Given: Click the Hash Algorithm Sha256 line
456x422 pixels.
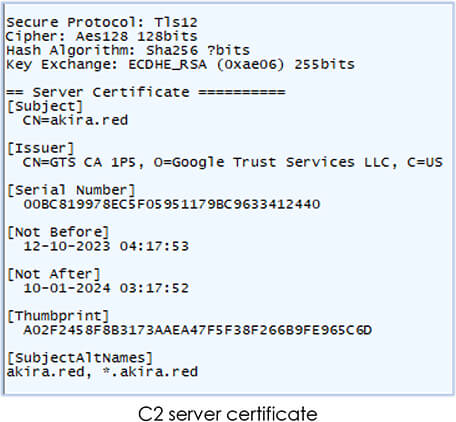Looking at the screenshot, I should coord(128,50).
